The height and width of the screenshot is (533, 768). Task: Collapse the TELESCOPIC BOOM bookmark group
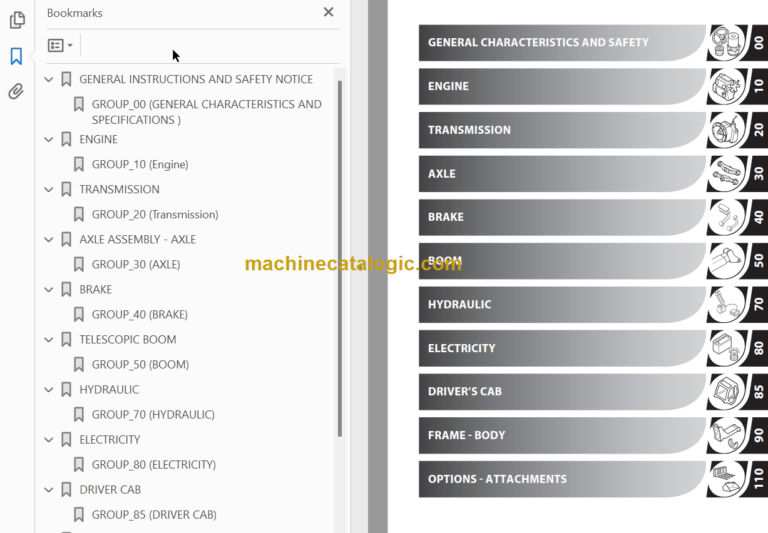[48, 339]
